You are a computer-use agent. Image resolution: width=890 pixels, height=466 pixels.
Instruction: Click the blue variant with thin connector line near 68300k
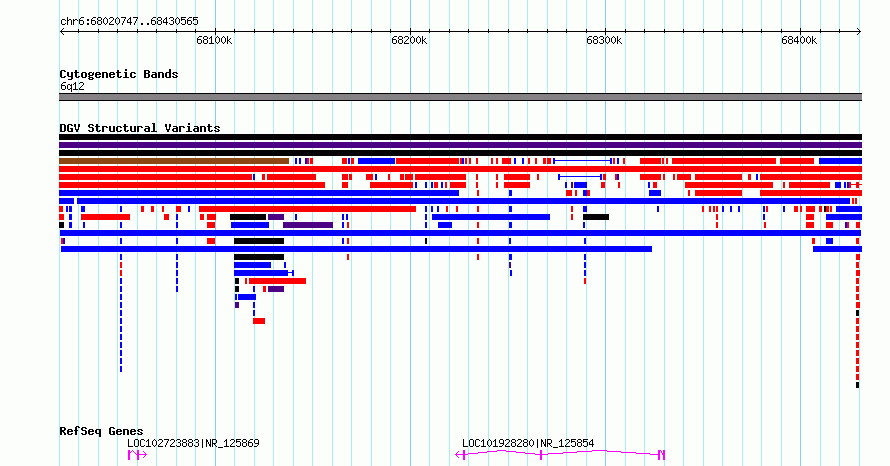(582, 161)
